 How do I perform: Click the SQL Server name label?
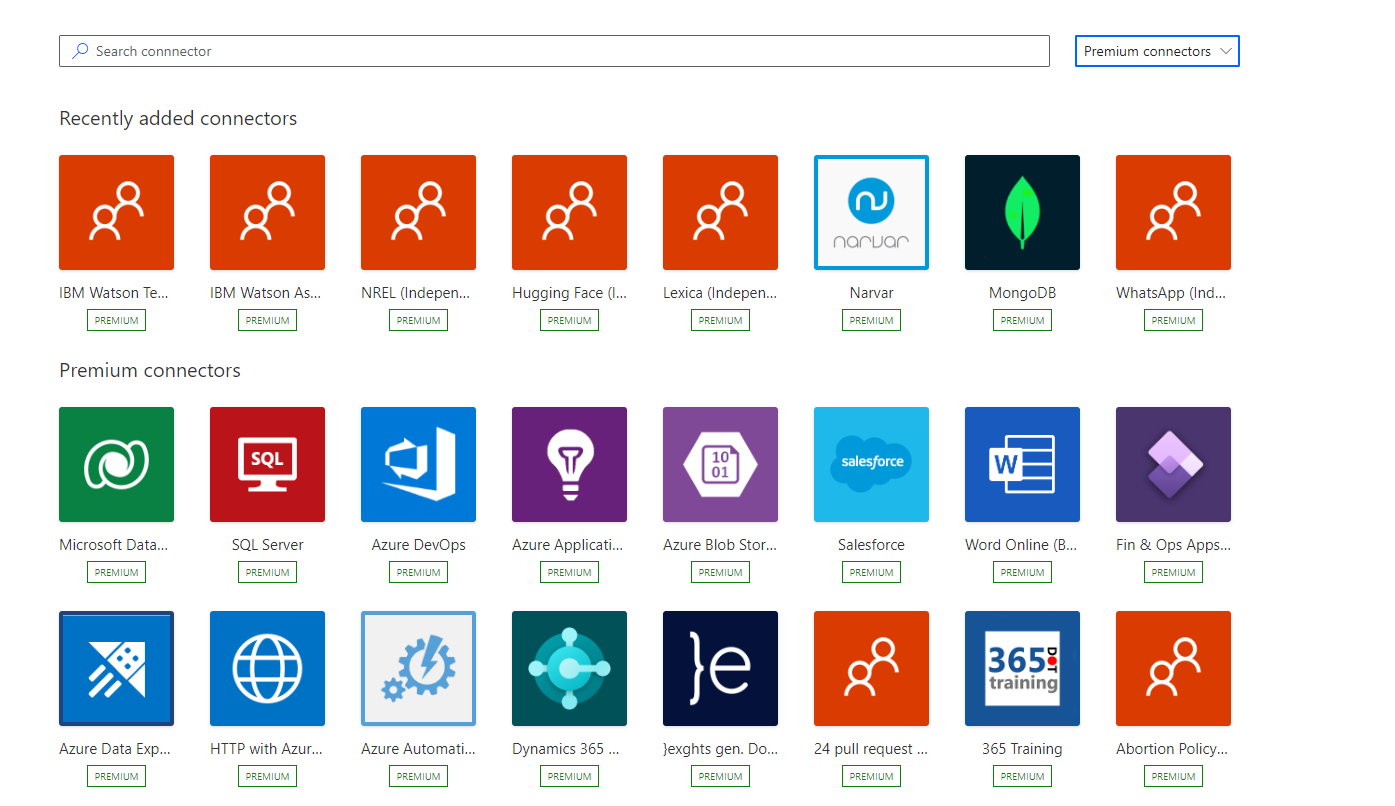(x=267, y=545)
